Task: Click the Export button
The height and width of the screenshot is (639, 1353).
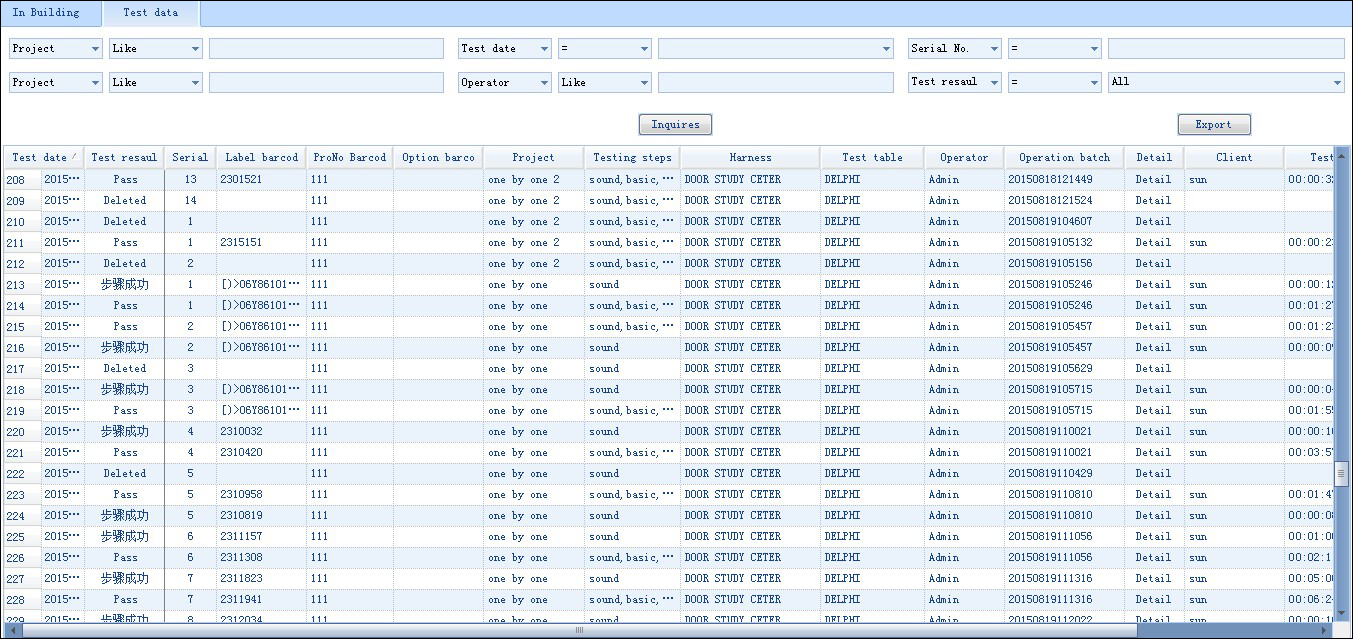Action: click(1214, 124)
